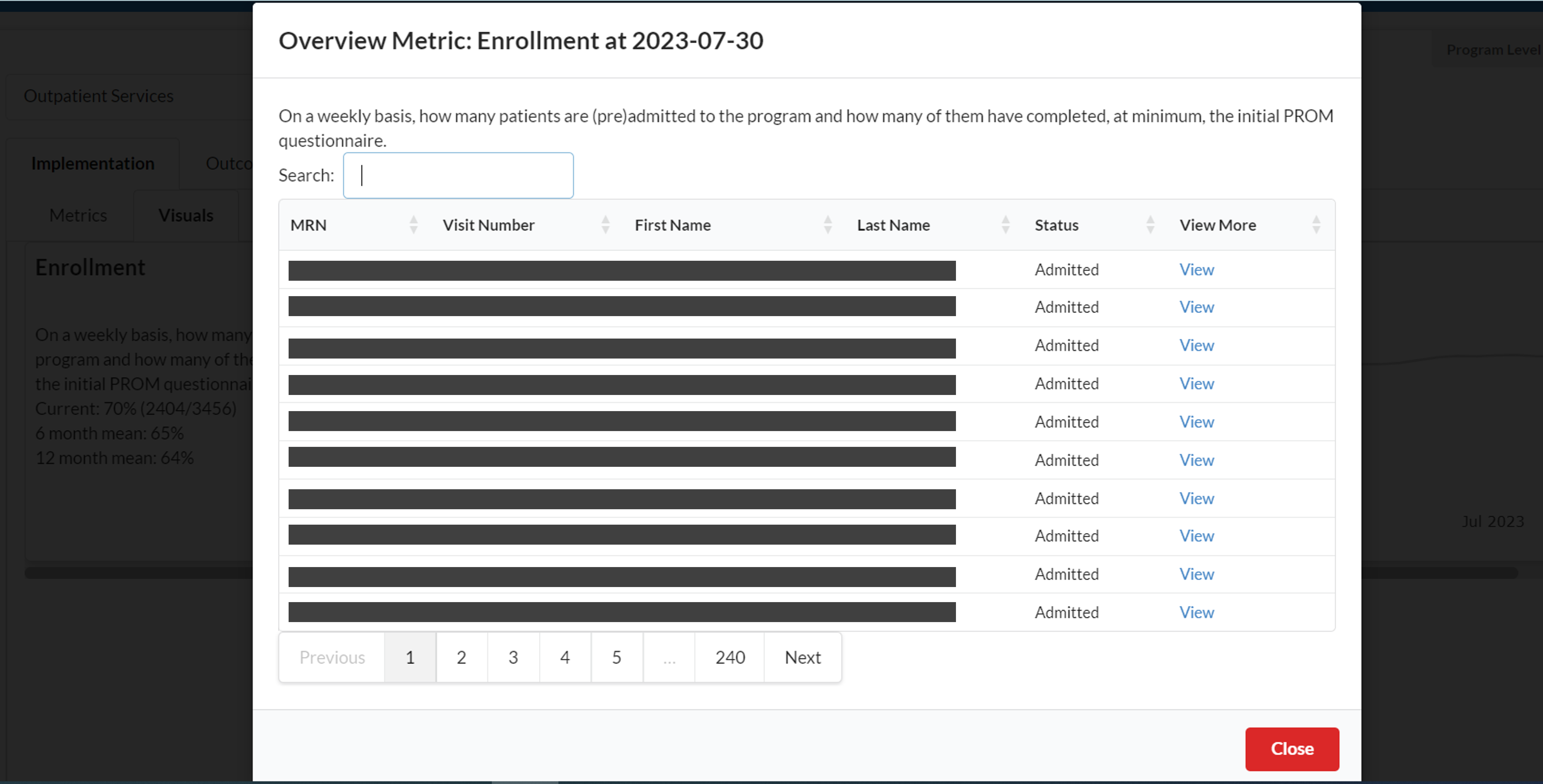Click View More column sort icon

(x=1316, y=225)
